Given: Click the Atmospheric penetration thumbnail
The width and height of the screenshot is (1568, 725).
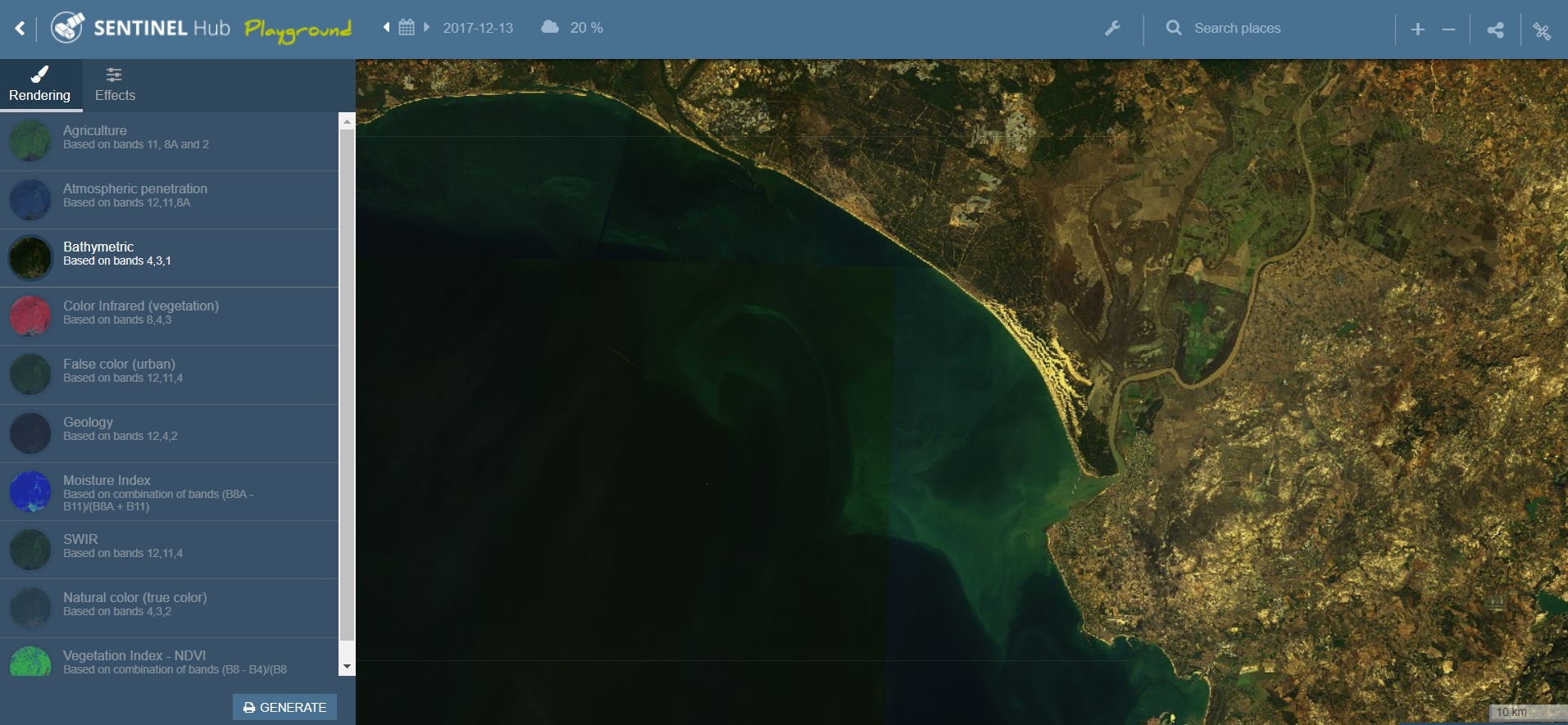Looking at the screenshot, I should point(30,199).
